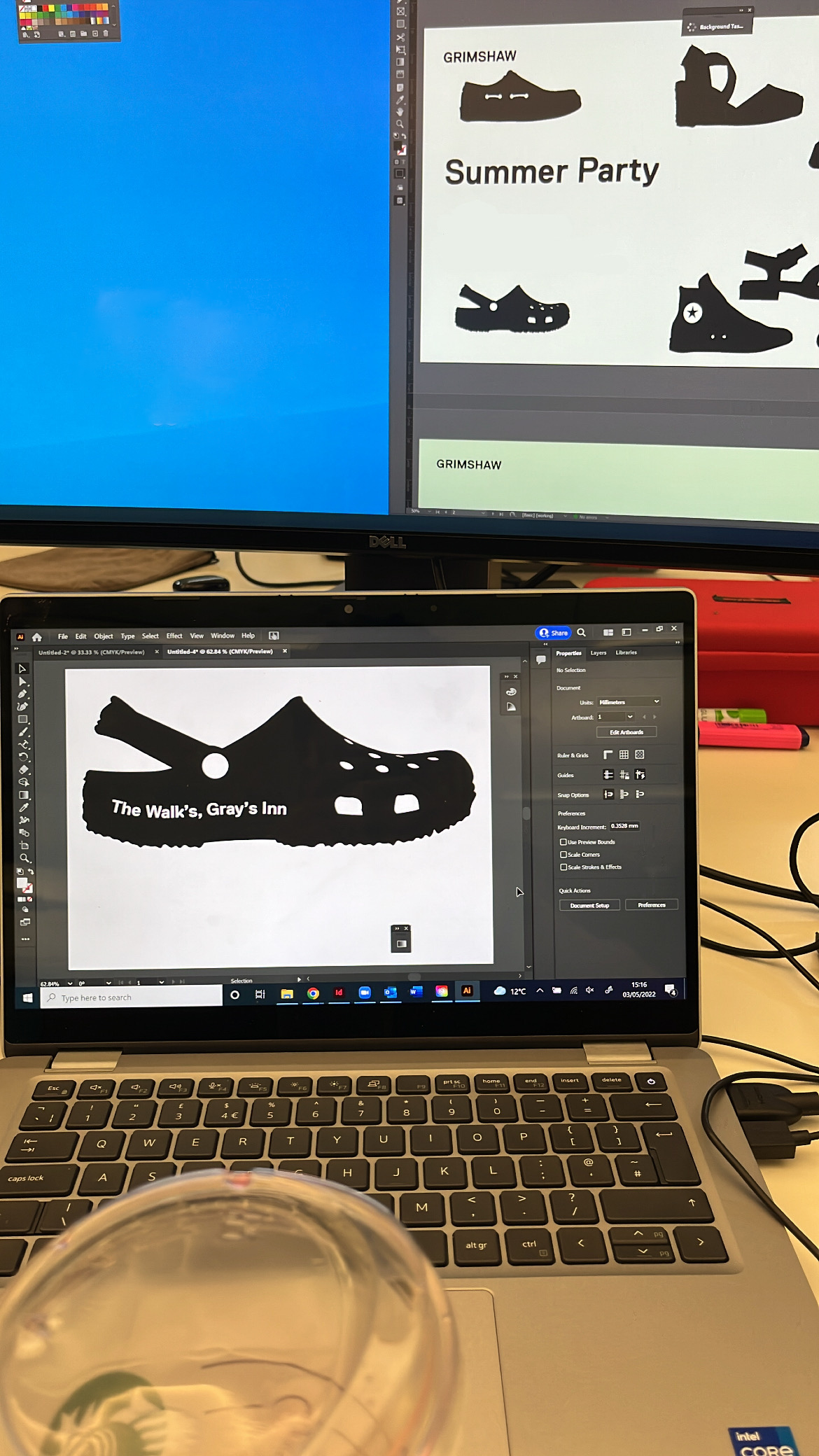Select the Eyedropper tool

[x=24, y=807]
